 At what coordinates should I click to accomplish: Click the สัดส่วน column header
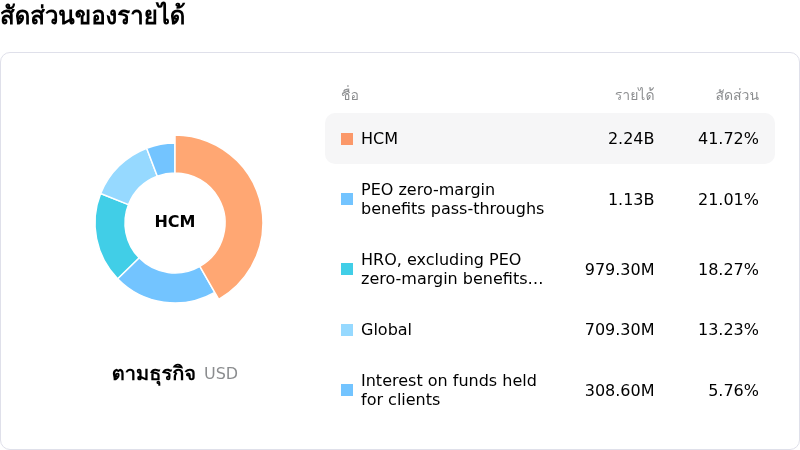click(737, 95)
